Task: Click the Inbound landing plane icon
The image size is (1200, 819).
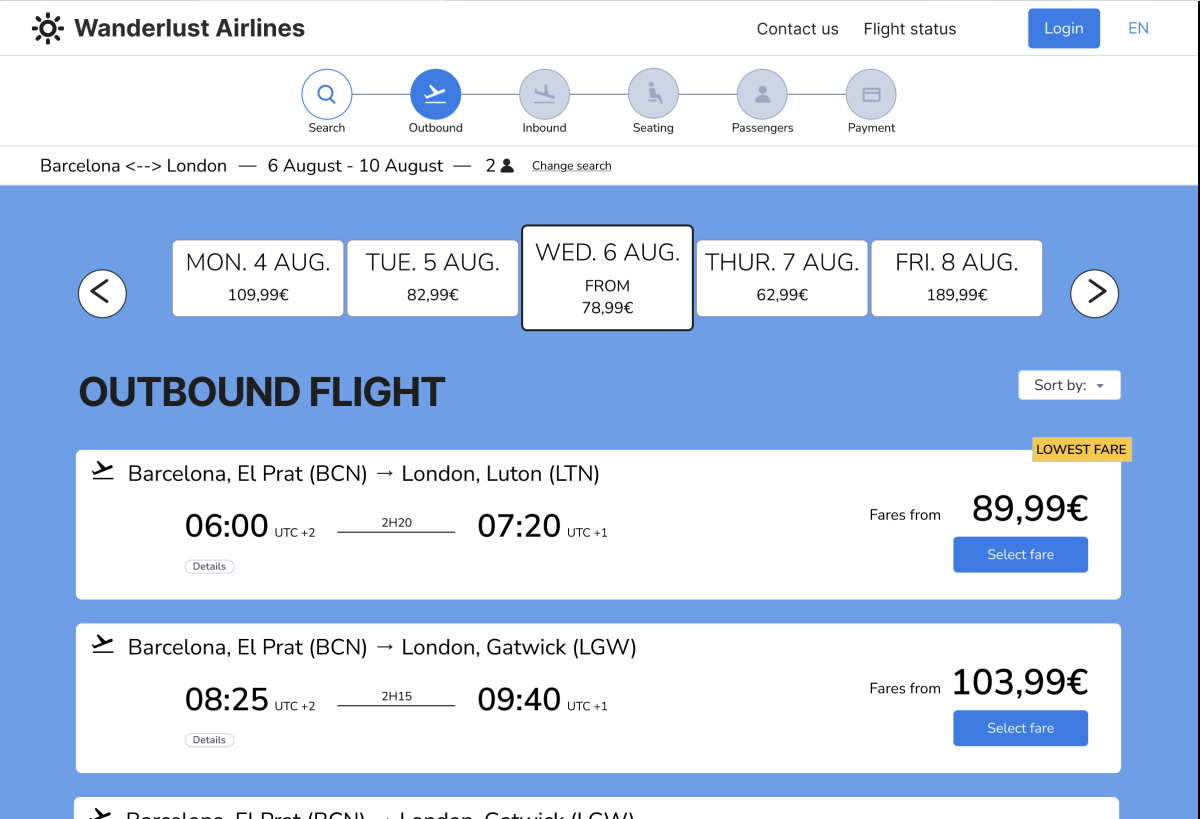Action: pos(544,95)
